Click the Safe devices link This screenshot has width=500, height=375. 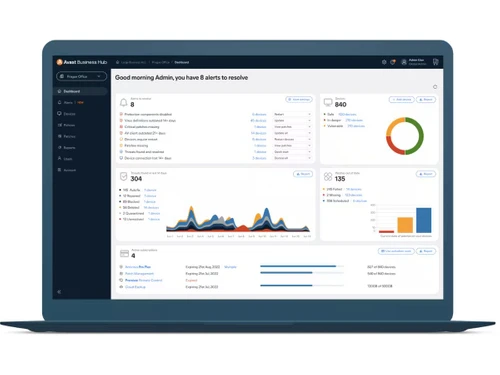tap(347, 114)
